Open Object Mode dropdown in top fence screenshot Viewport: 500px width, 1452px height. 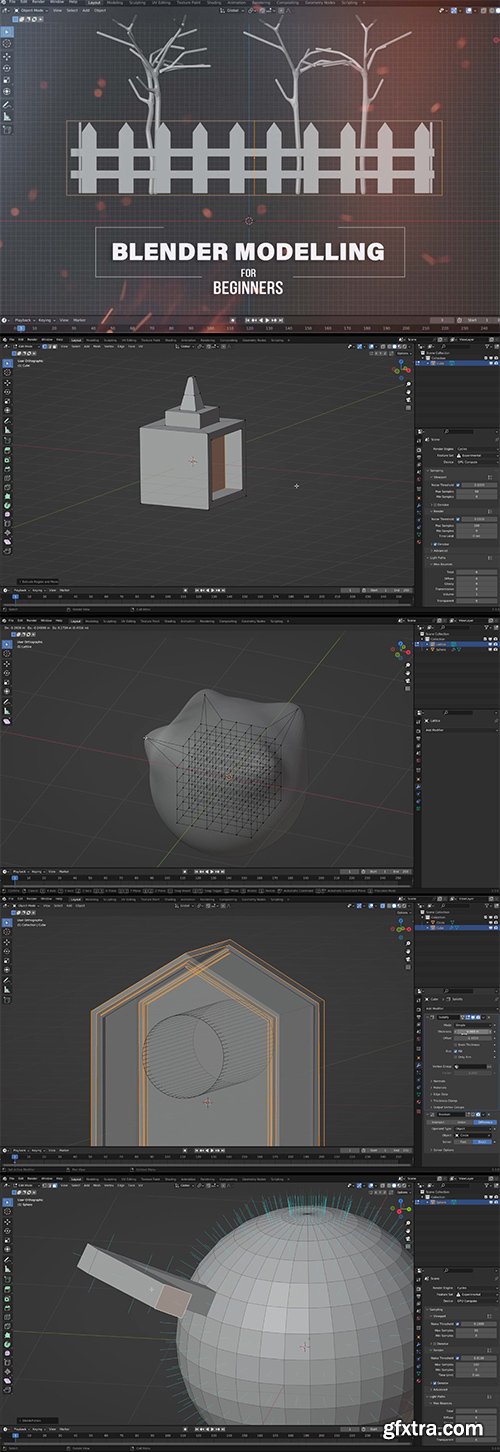[x=31, y=10]
